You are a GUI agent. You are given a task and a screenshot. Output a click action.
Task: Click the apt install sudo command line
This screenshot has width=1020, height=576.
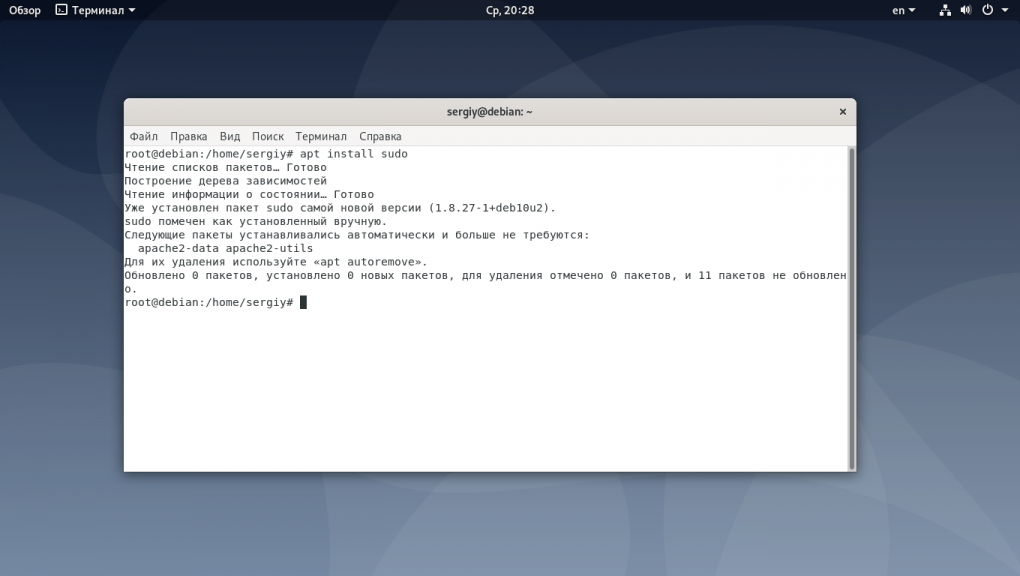coord(266,154)
